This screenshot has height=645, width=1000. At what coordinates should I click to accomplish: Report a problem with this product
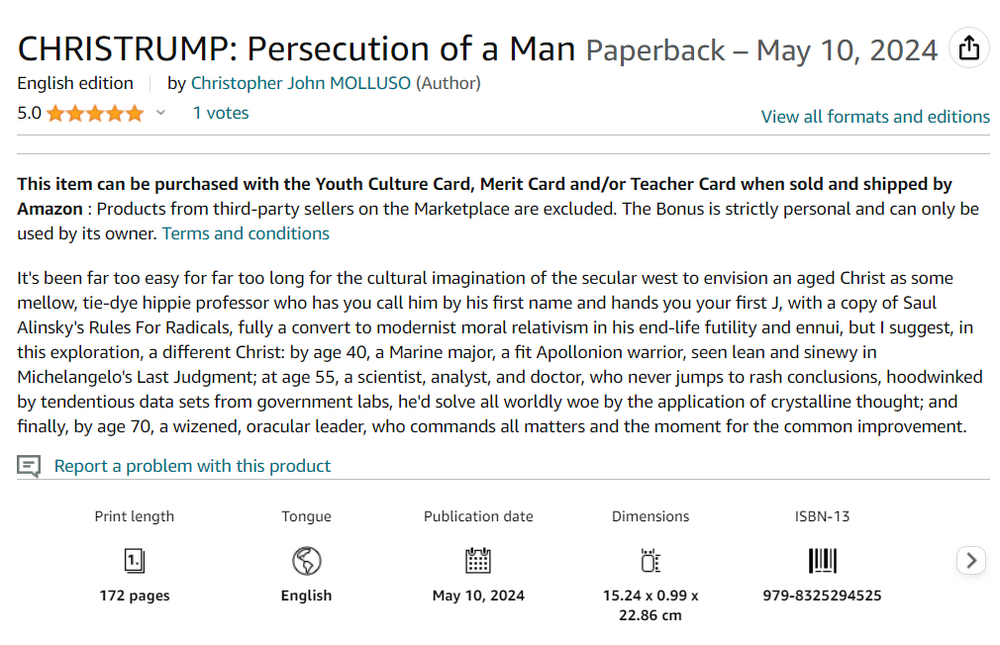[192, 466]
